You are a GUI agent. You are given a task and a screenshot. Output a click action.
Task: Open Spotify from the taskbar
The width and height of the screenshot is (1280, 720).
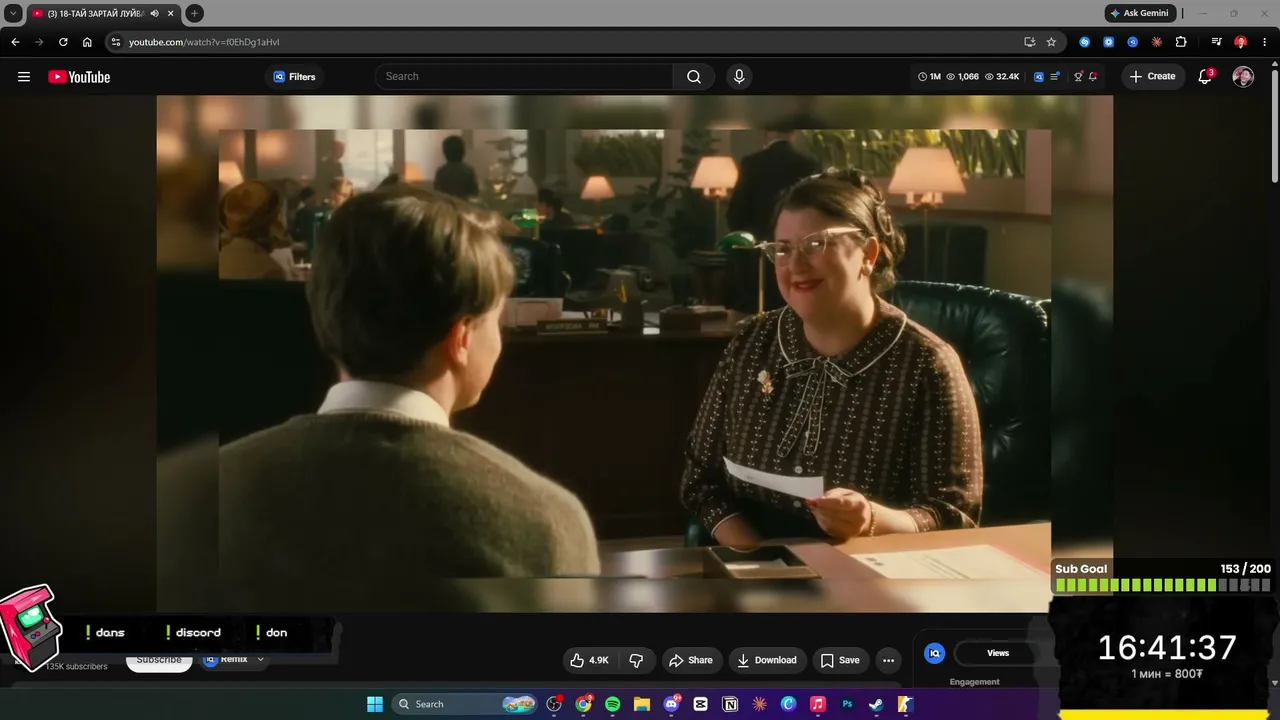click(x=613, y=704)
